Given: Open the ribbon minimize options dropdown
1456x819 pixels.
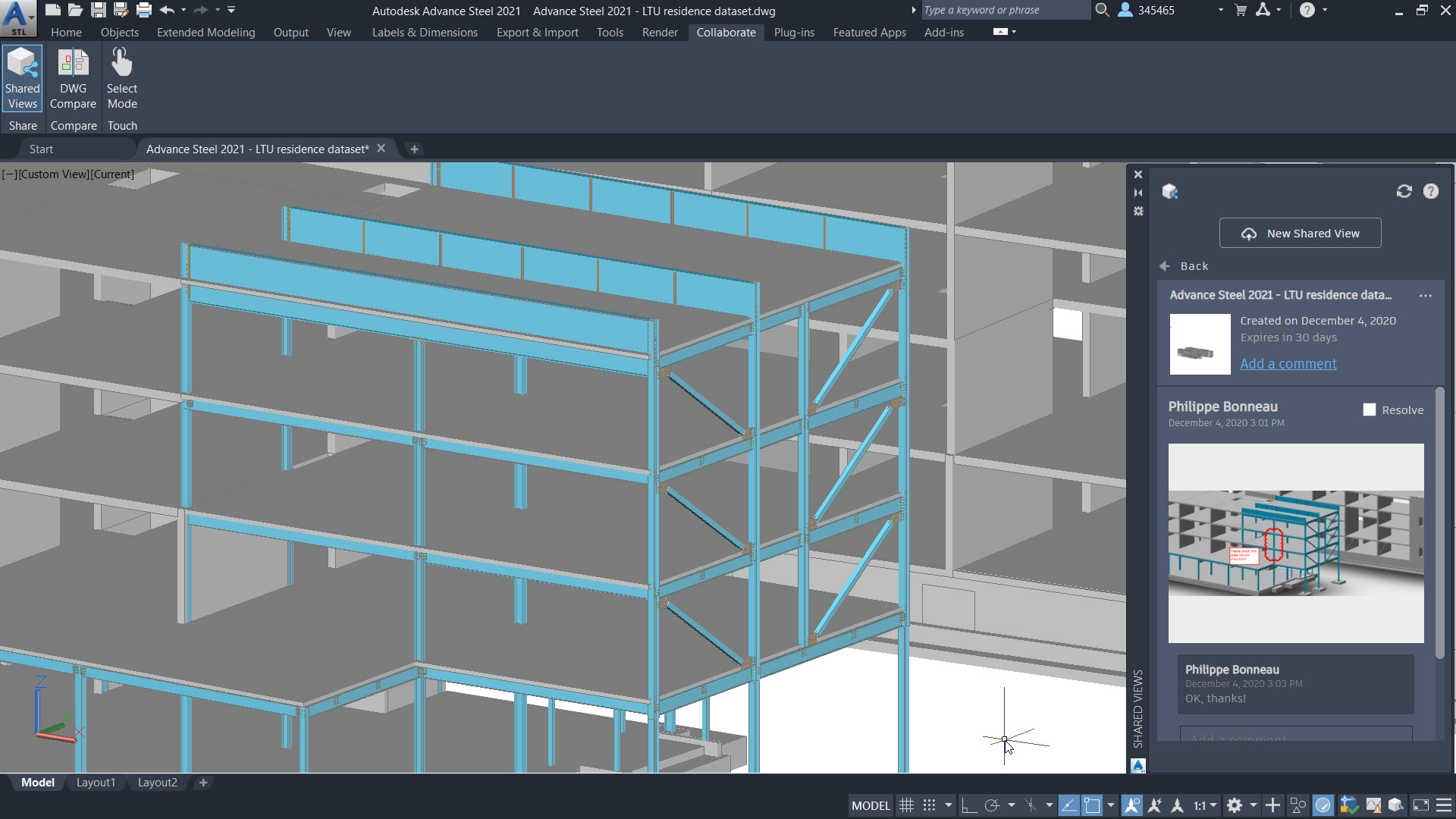Looking at the screenshot, I should (1014, 32).
